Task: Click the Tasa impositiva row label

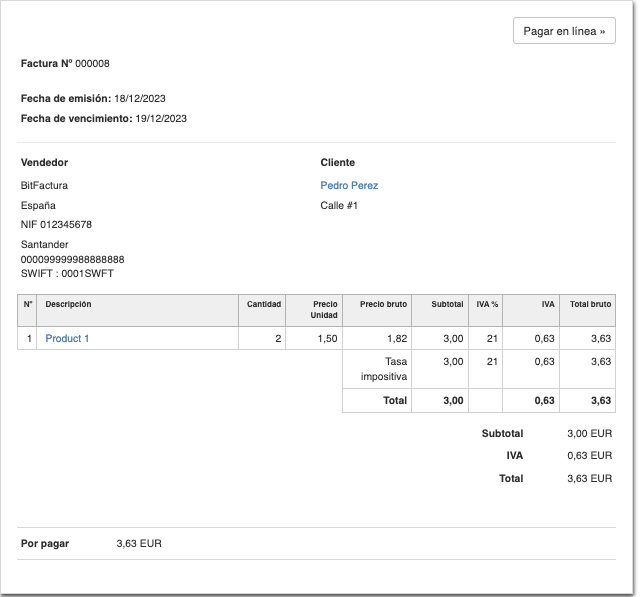Action: (383, 369)
